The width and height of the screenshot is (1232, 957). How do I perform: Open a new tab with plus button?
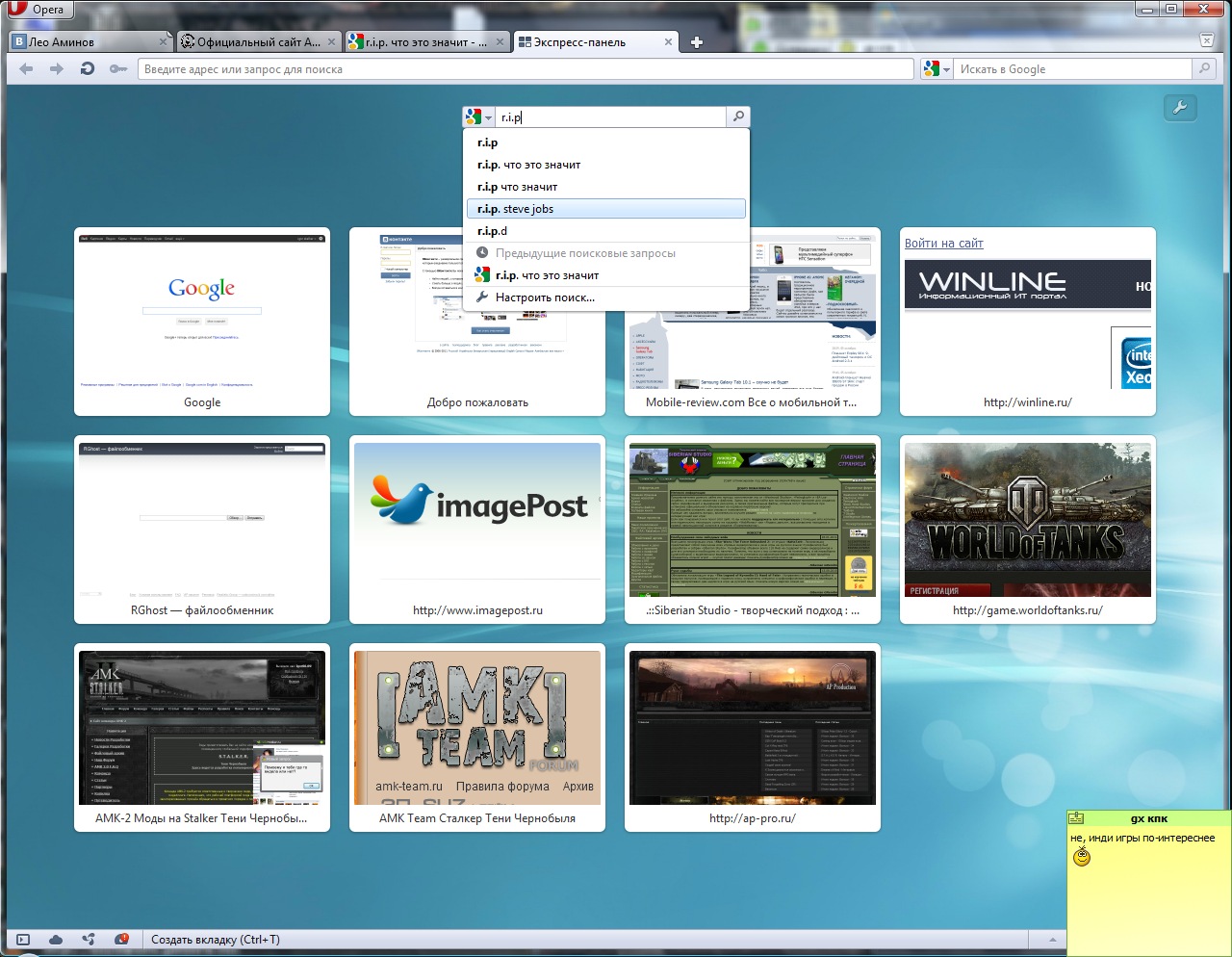[697, 42]
